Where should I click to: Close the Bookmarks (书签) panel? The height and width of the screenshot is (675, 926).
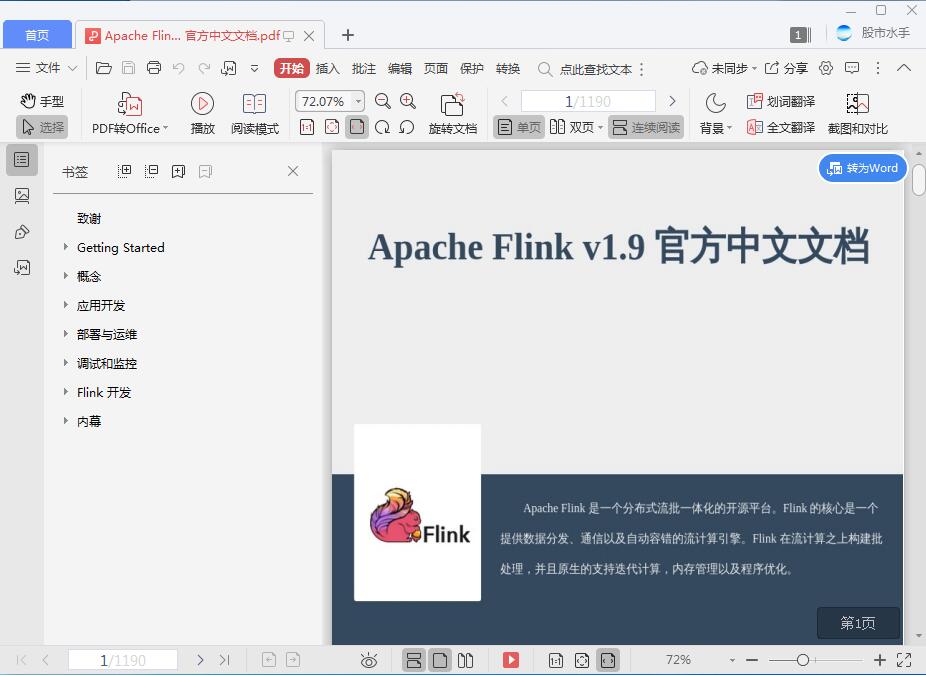[x=293, y=171]
